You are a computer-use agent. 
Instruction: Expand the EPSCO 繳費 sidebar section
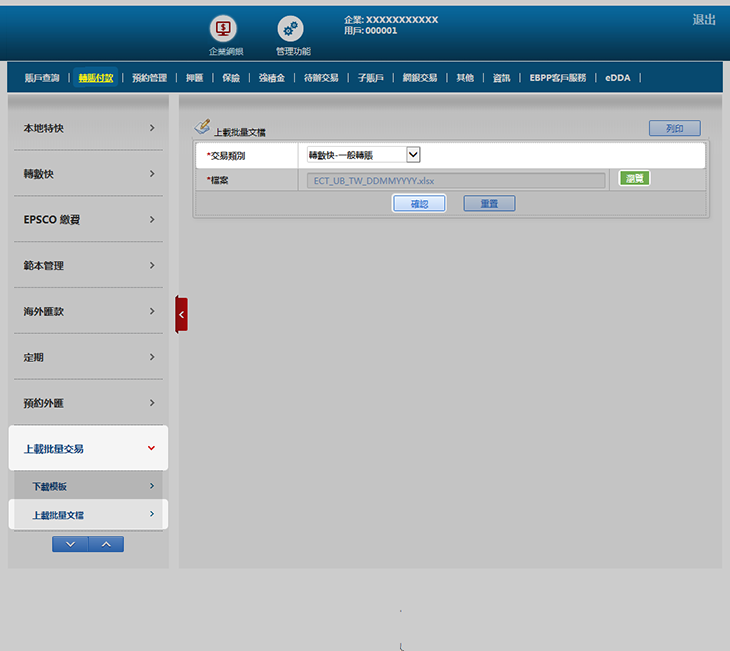(x=86, y=220)
